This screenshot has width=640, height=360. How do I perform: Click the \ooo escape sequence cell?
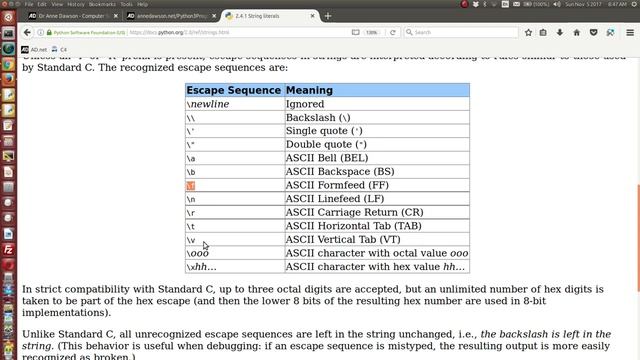click(235, 253)
